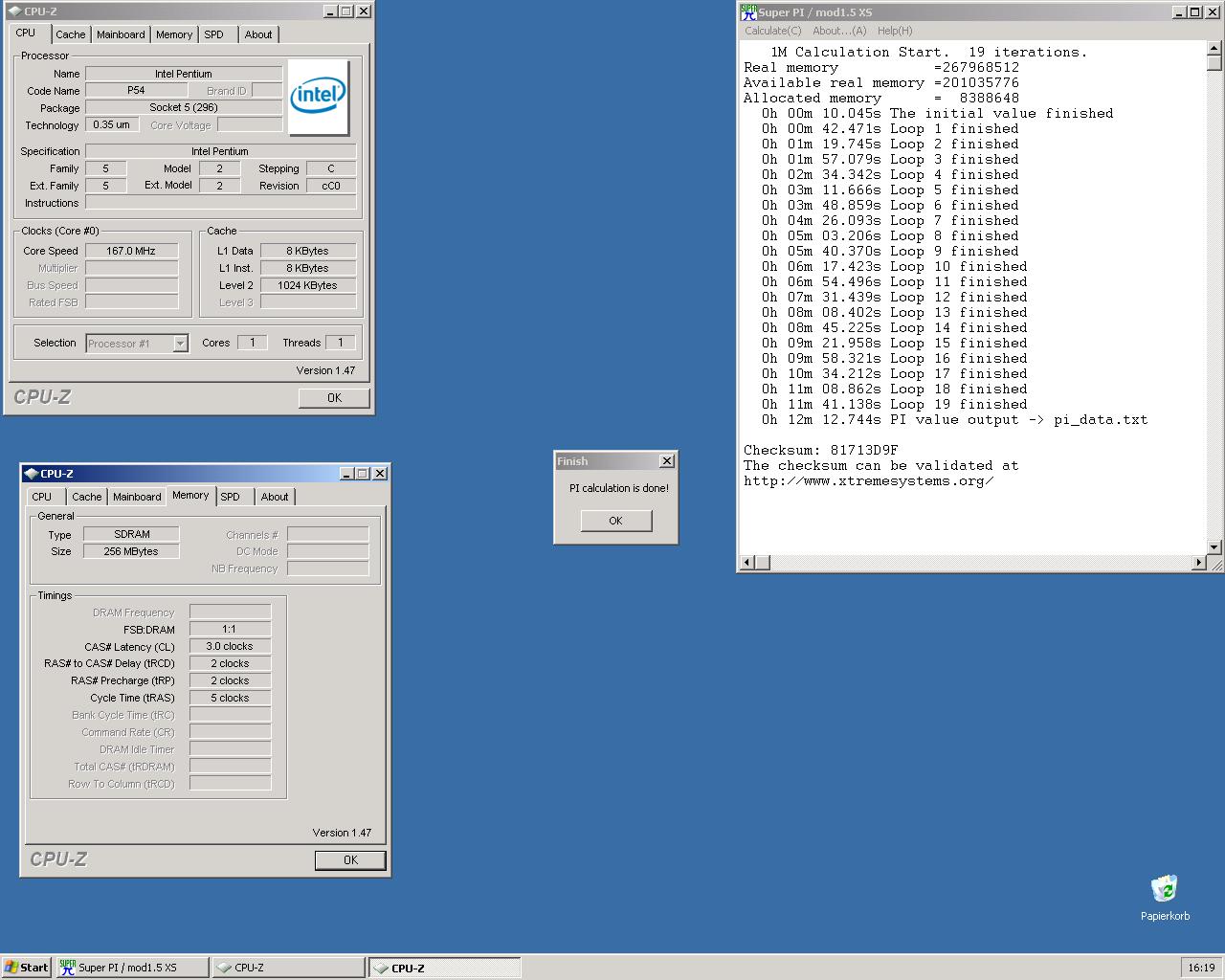Click the Intel logo in top CPU-Z window
This screenshot has height=980, width=1225.
319,97
